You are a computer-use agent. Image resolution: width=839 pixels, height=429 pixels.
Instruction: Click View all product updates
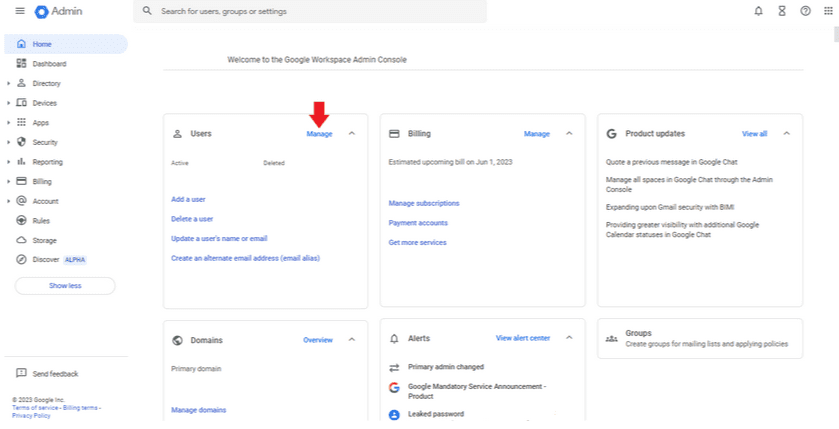[x=754, y=134]
